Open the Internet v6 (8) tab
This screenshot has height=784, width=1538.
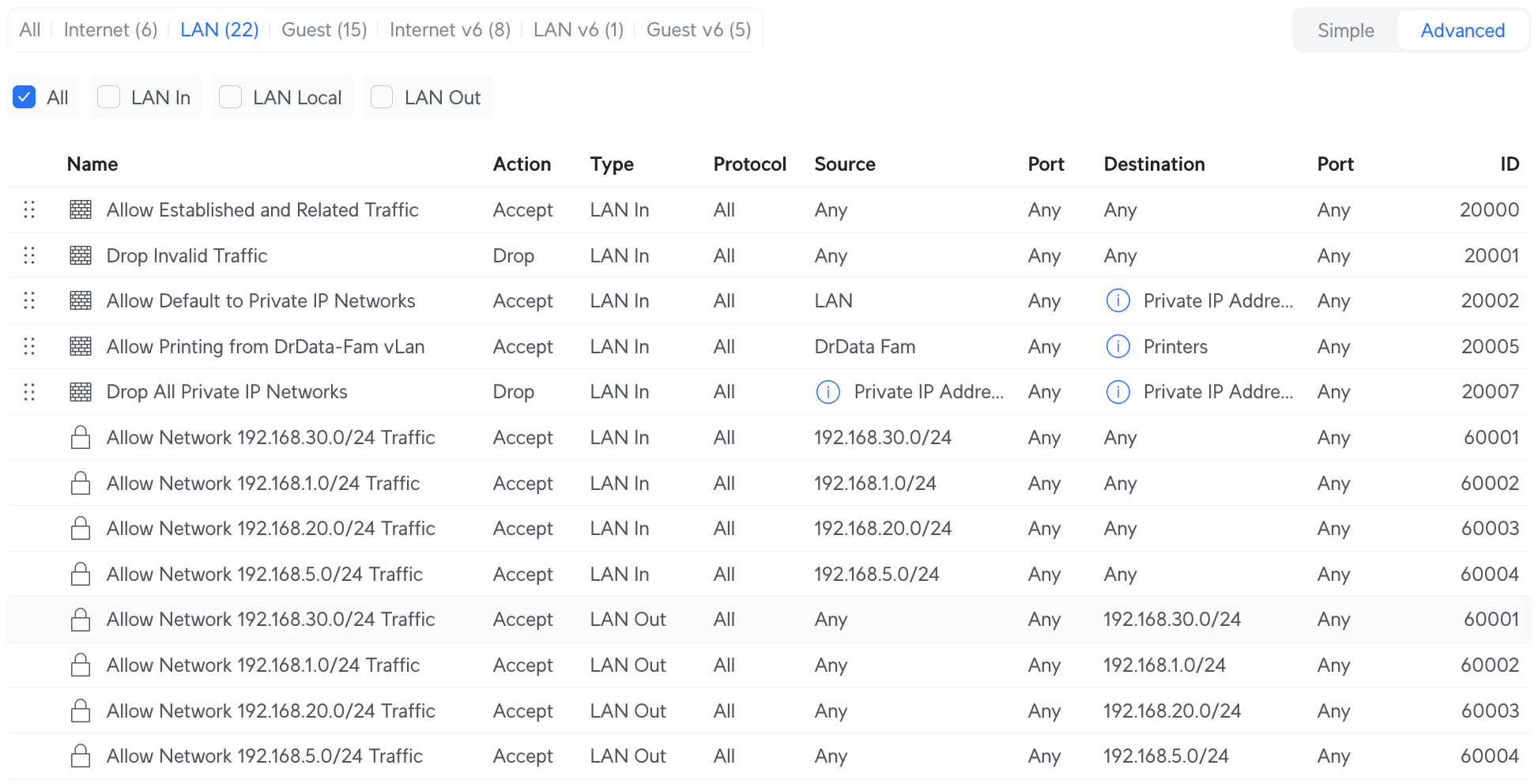tap(450, 30)
